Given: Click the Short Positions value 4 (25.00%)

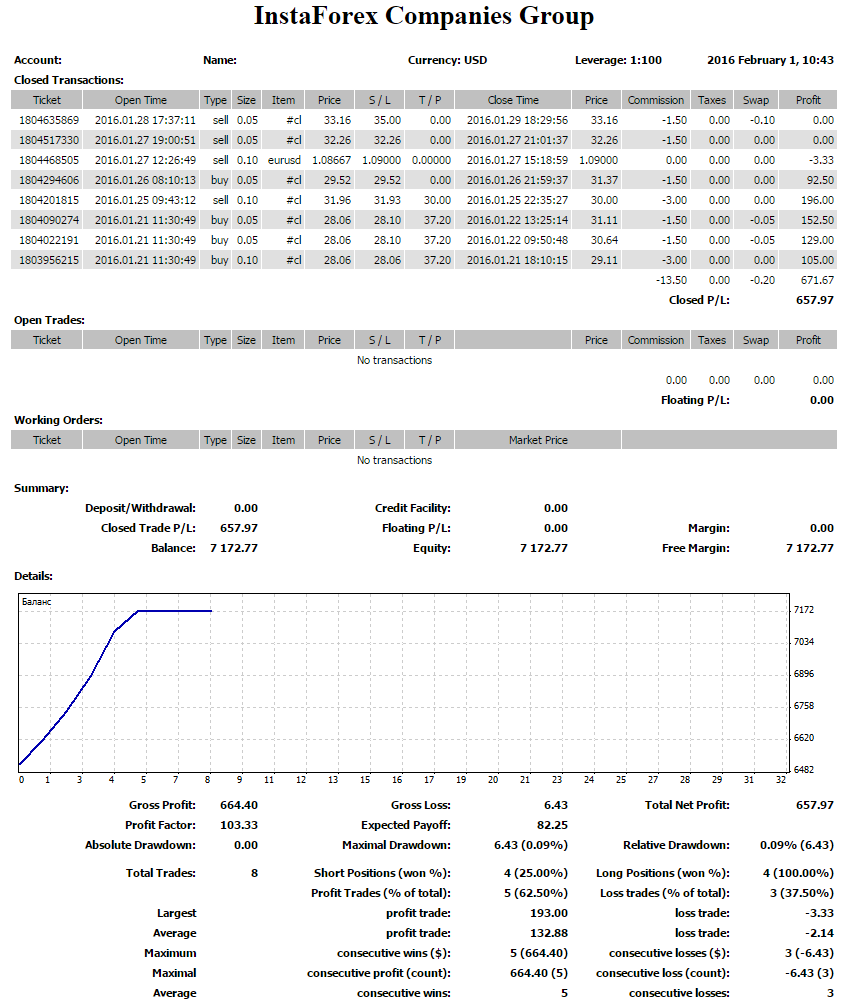Looking at the screenshot, I should coord(536,873).
